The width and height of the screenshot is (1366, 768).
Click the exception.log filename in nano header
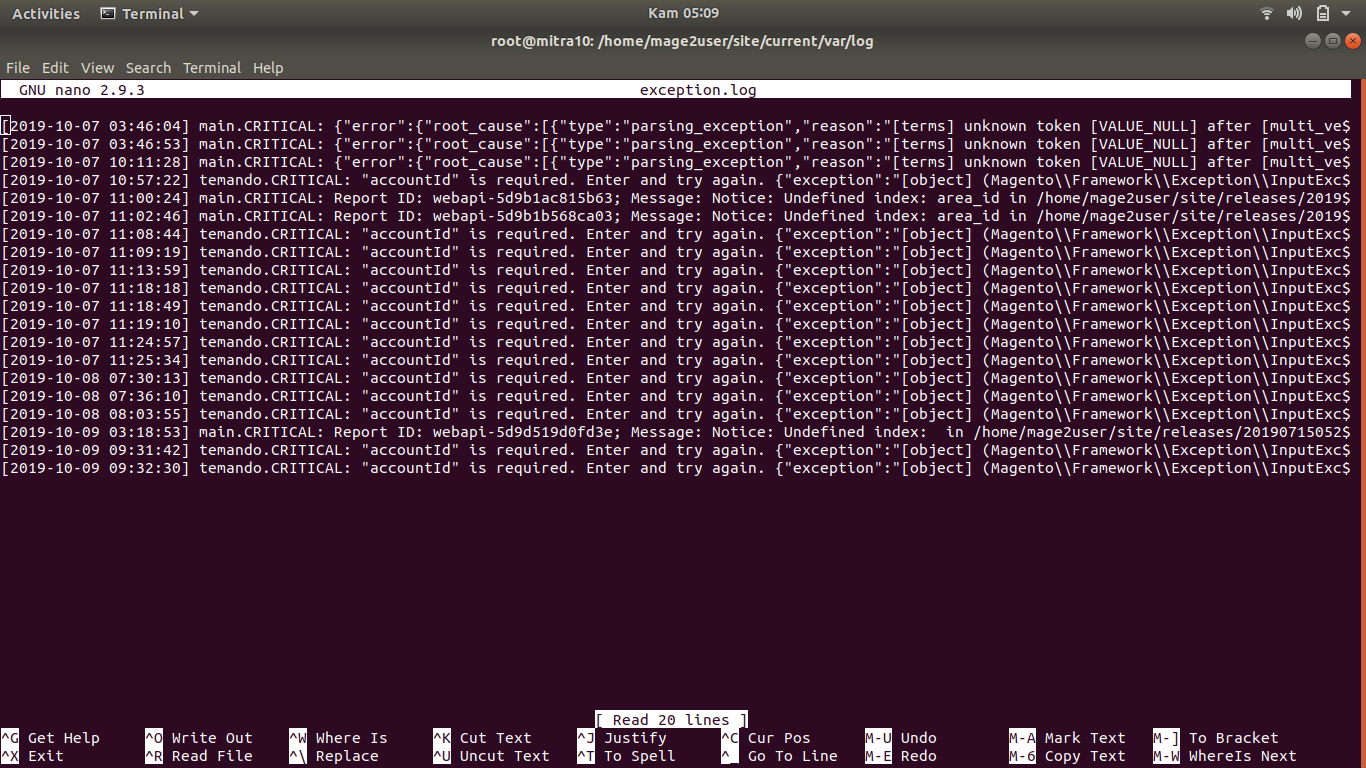point(698,90)
